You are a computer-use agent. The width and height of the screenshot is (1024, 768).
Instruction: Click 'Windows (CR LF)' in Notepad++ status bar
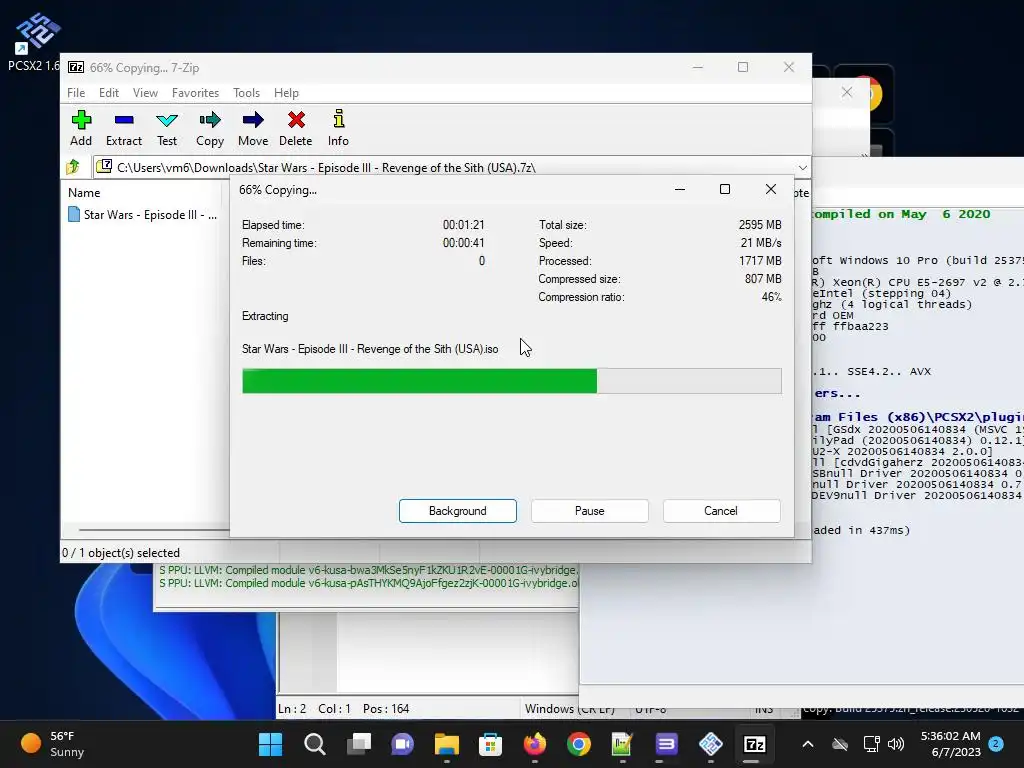point(569,709)
